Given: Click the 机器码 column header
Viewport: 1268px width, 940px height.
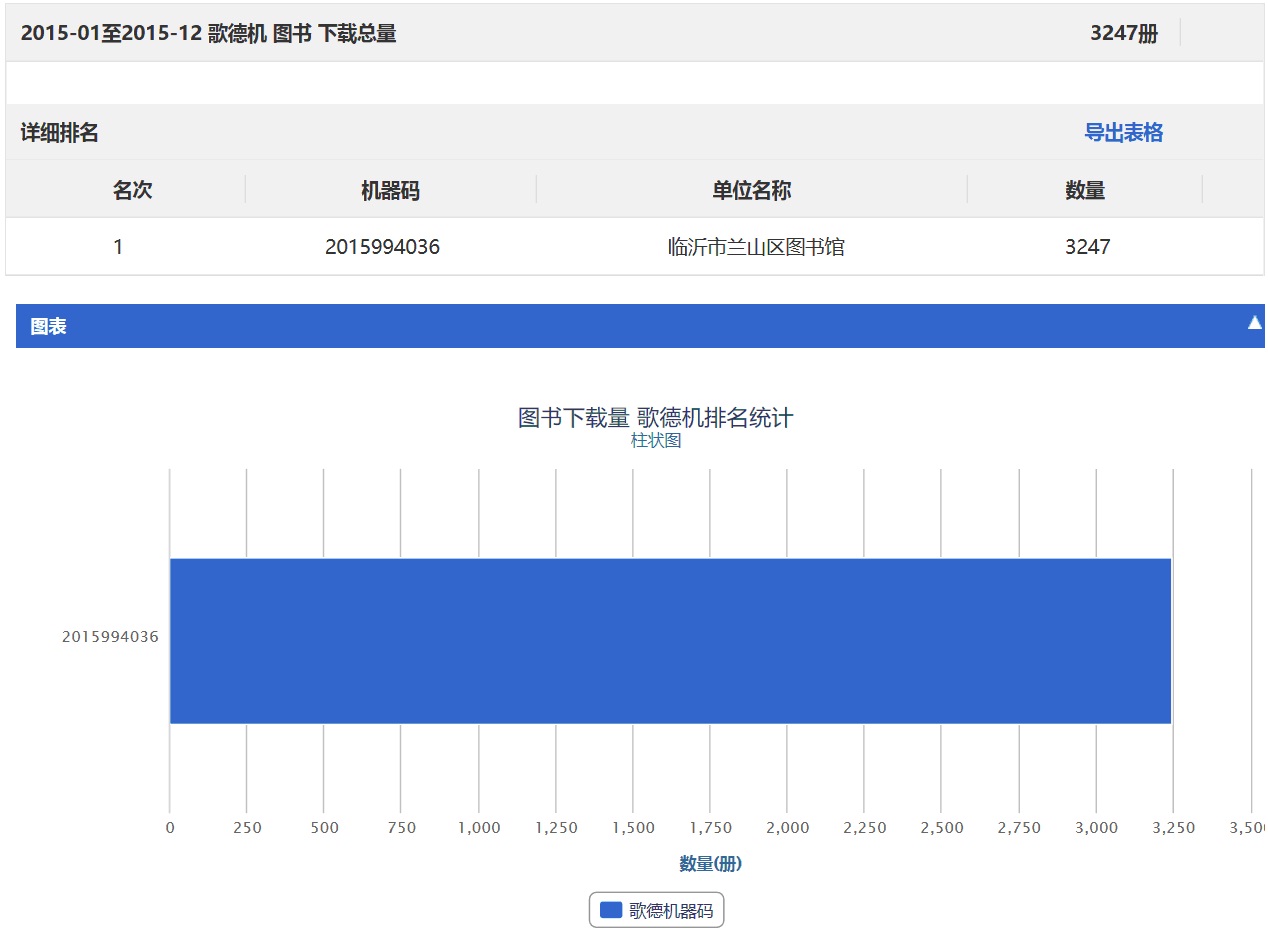Looking at the screenshot, I should (x=390, y=190).
